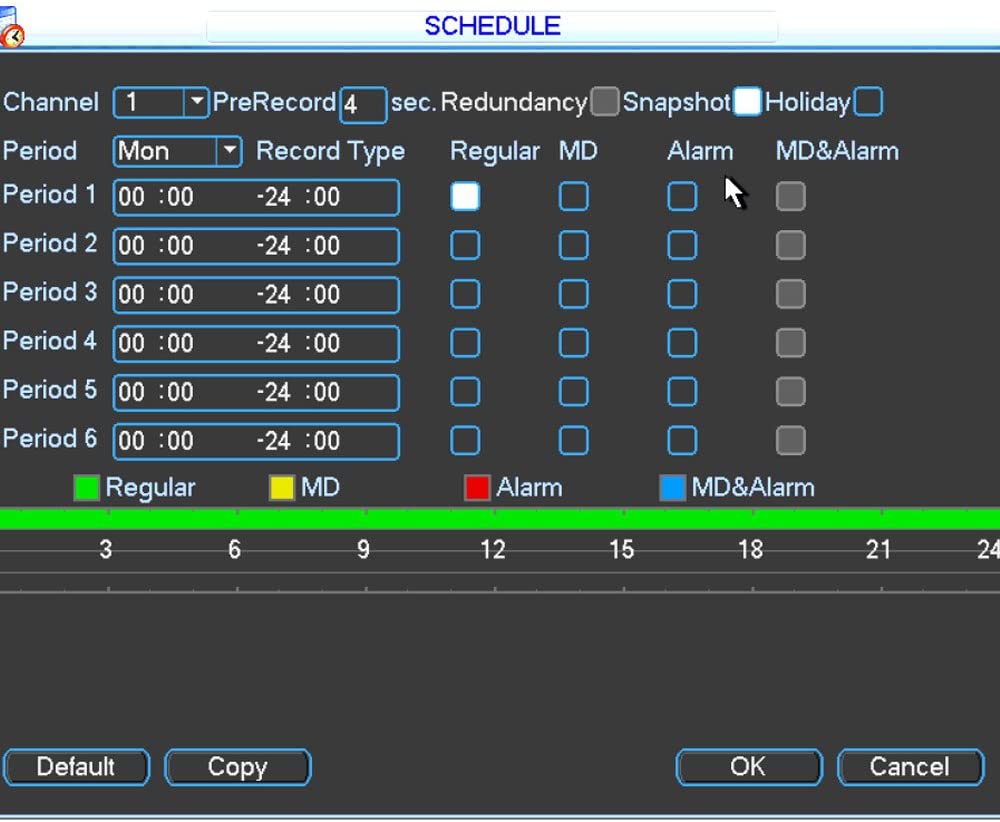Enable MD checkbox for Period 4

pyautogui.click(x=573, y=343)
